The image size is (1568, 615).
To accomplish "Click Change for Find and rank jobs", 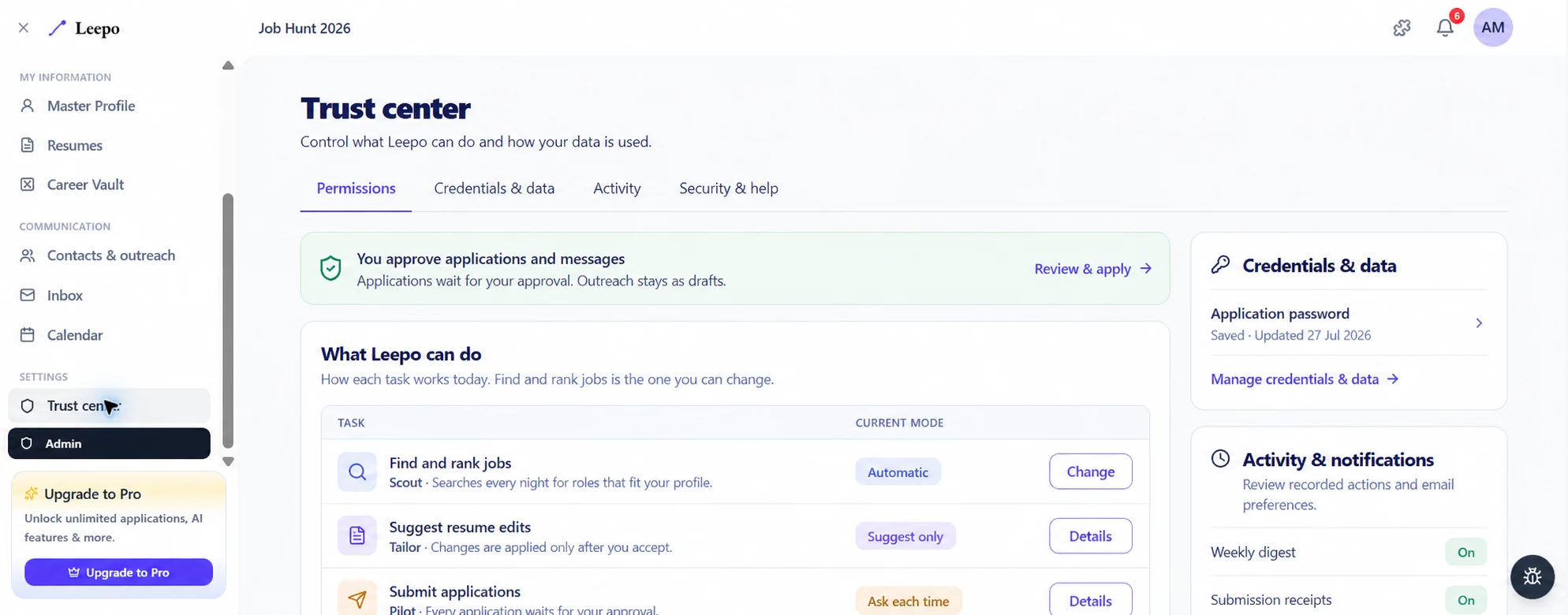I will tap(1090, 471).
